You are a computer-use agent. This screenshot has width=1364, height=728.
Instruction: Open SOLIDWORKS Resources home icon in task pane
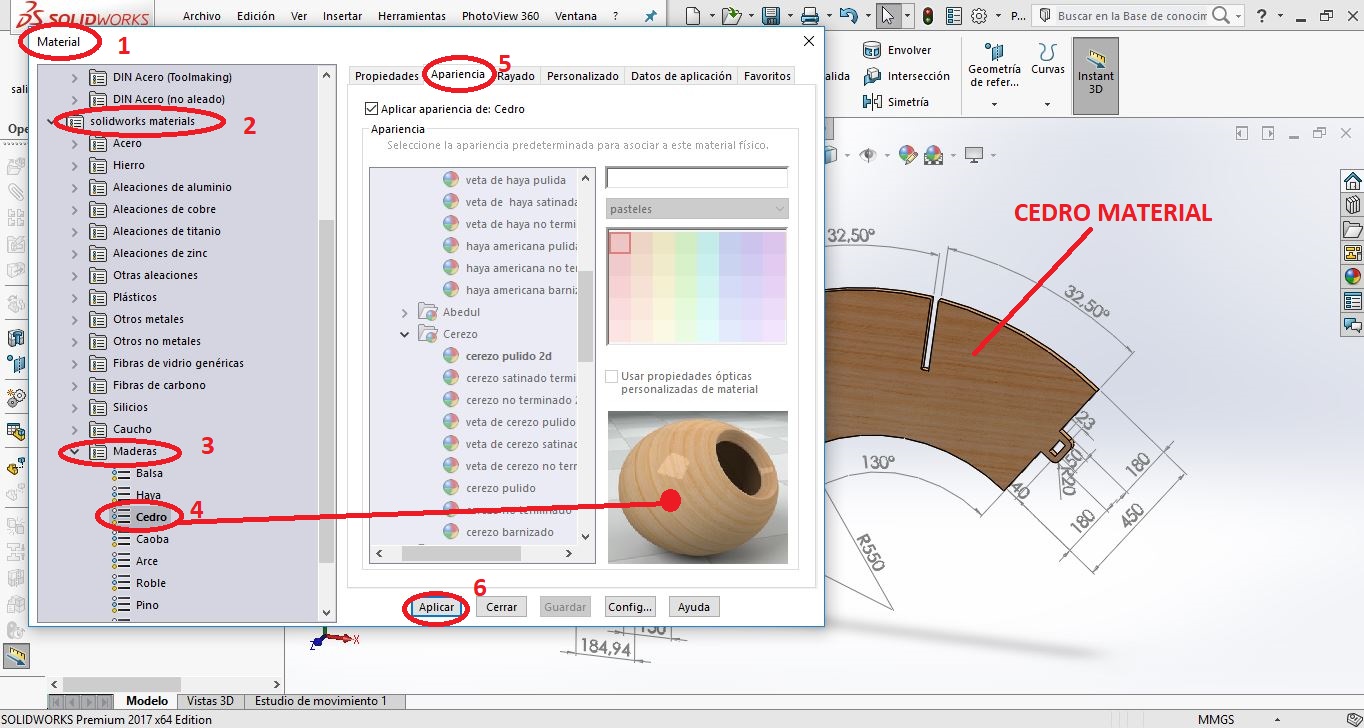click(1352, 181)
